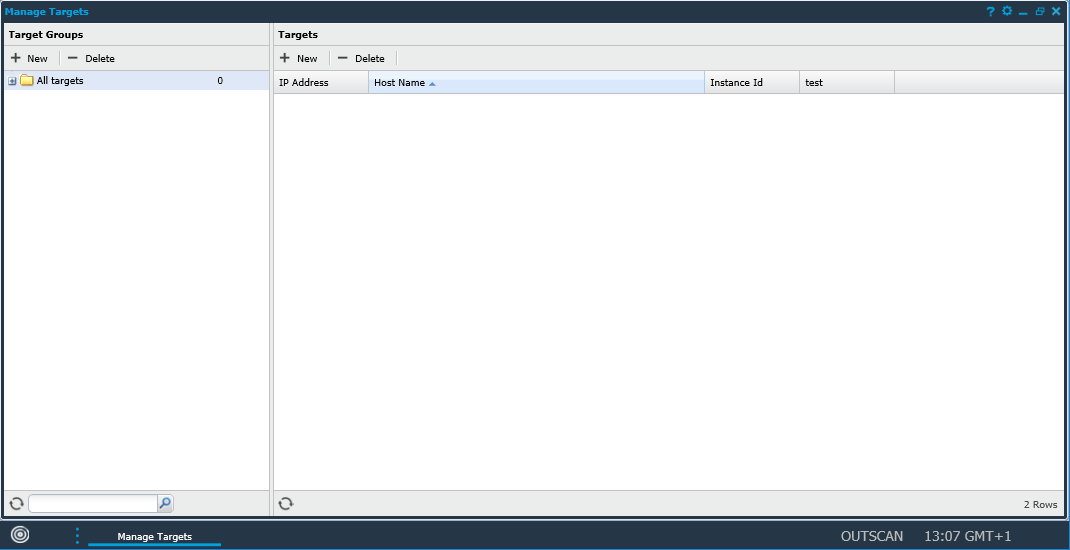Screen dimensions: 1070x550
Task: Click the All targets folder icon
Action: pos(27,81)
